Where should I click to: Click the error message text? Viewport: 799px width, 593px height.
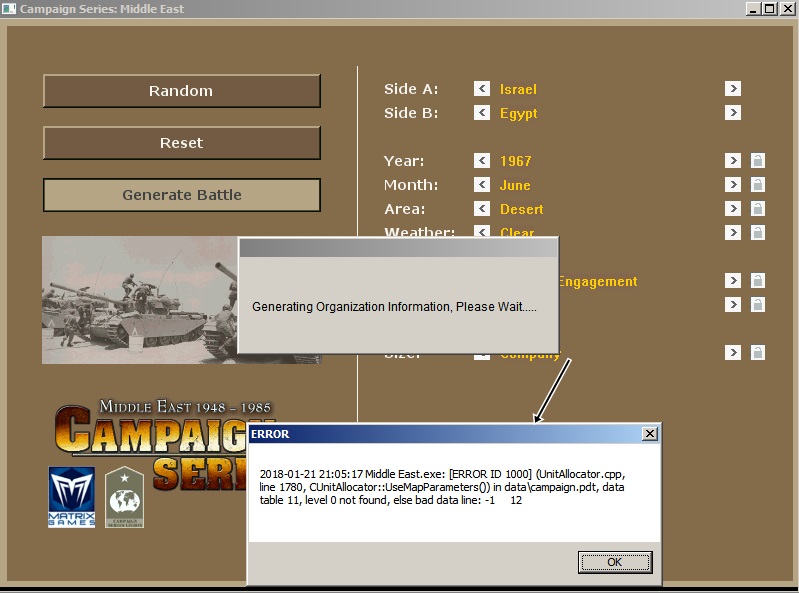tap(442, 487)
